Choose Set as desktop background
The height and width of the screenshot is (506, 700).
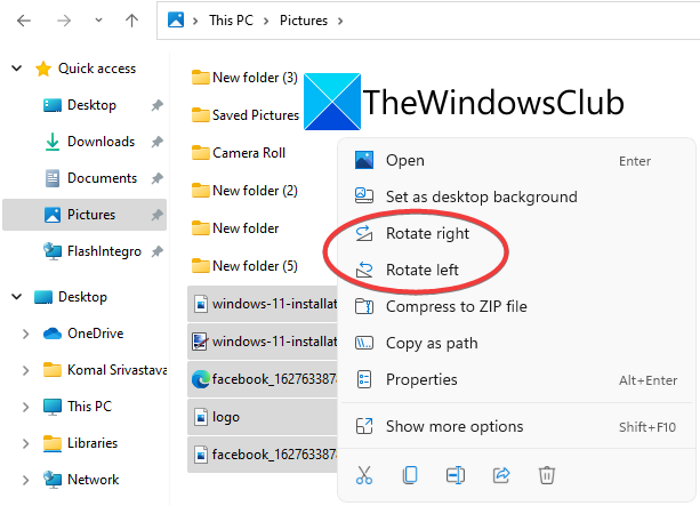pyautogui.click(x=517, y=197)
